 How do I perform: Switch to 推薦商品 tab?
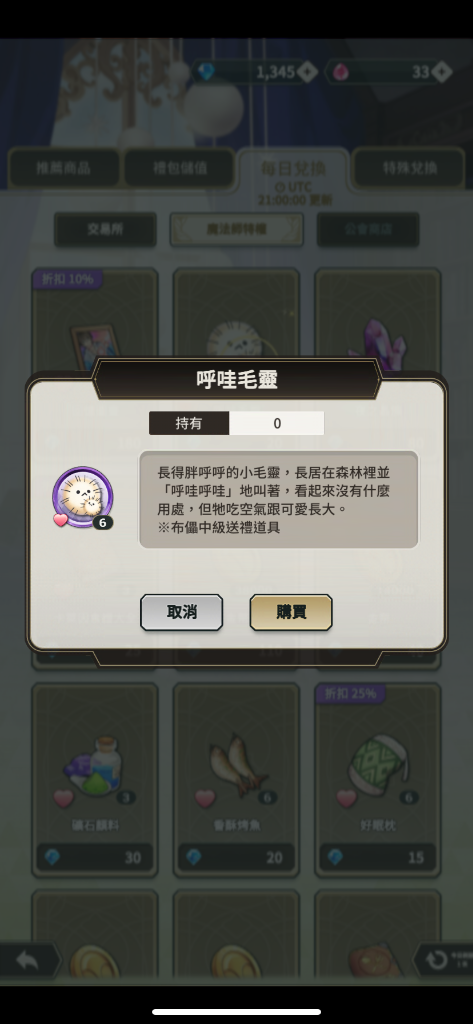(x=64, y=168)
